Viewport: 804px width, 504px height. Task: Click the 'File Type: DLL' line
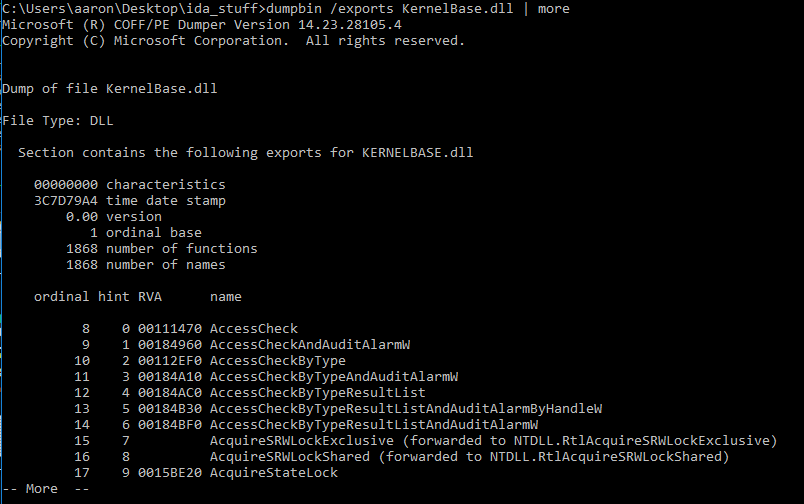[x=58, y=120]
